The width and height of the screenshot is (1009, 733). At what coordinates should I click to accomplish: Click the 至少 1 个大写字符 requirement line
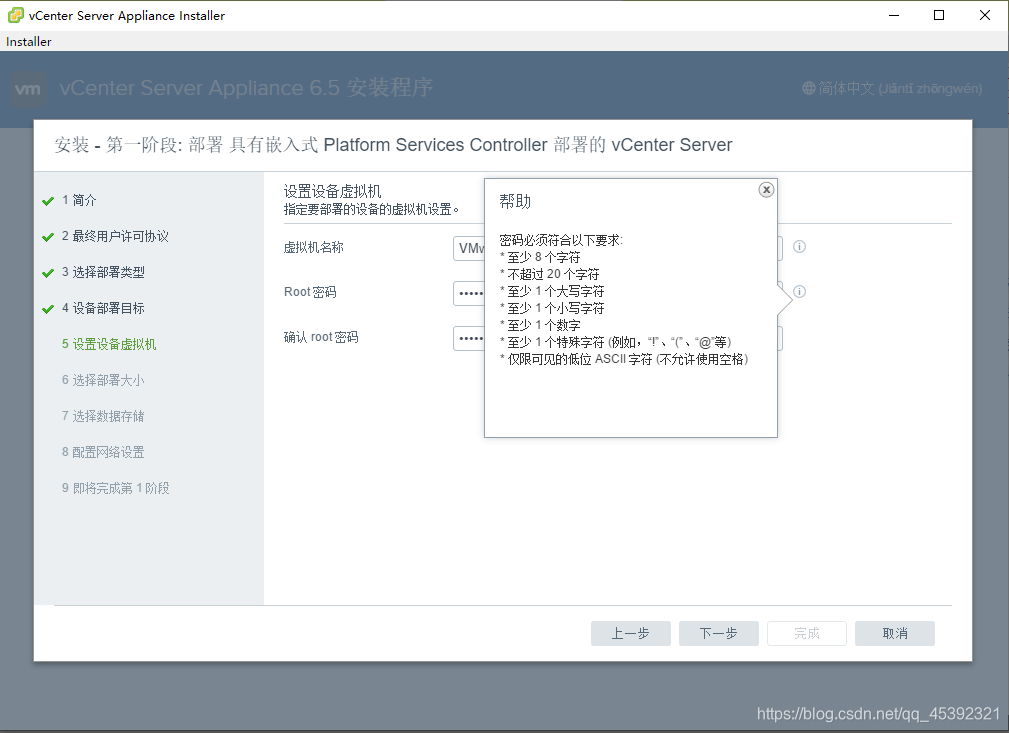[x=552, y=292]
